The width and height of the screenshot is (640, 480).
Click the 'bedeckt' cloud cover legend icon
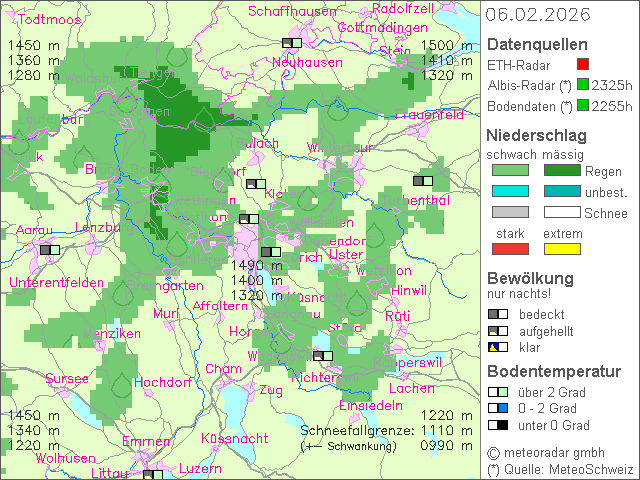[497, 314]
